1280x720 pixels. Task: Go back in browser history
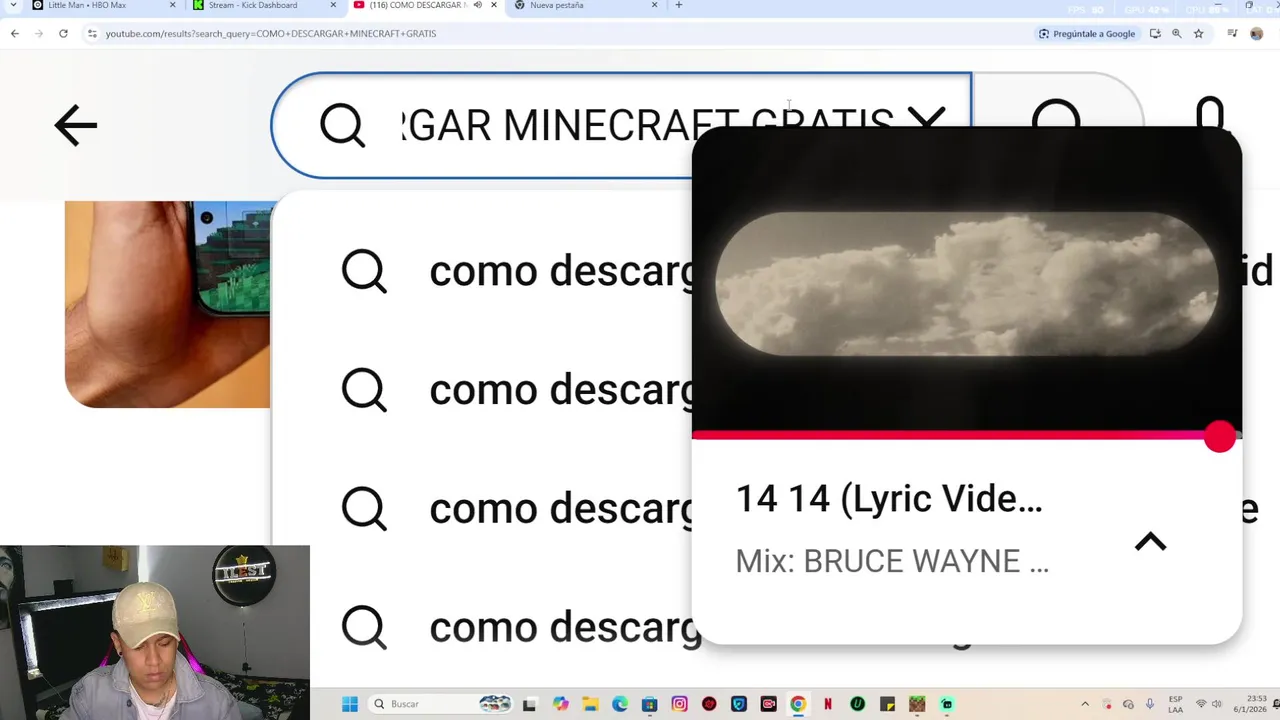(x=15, y=33)
